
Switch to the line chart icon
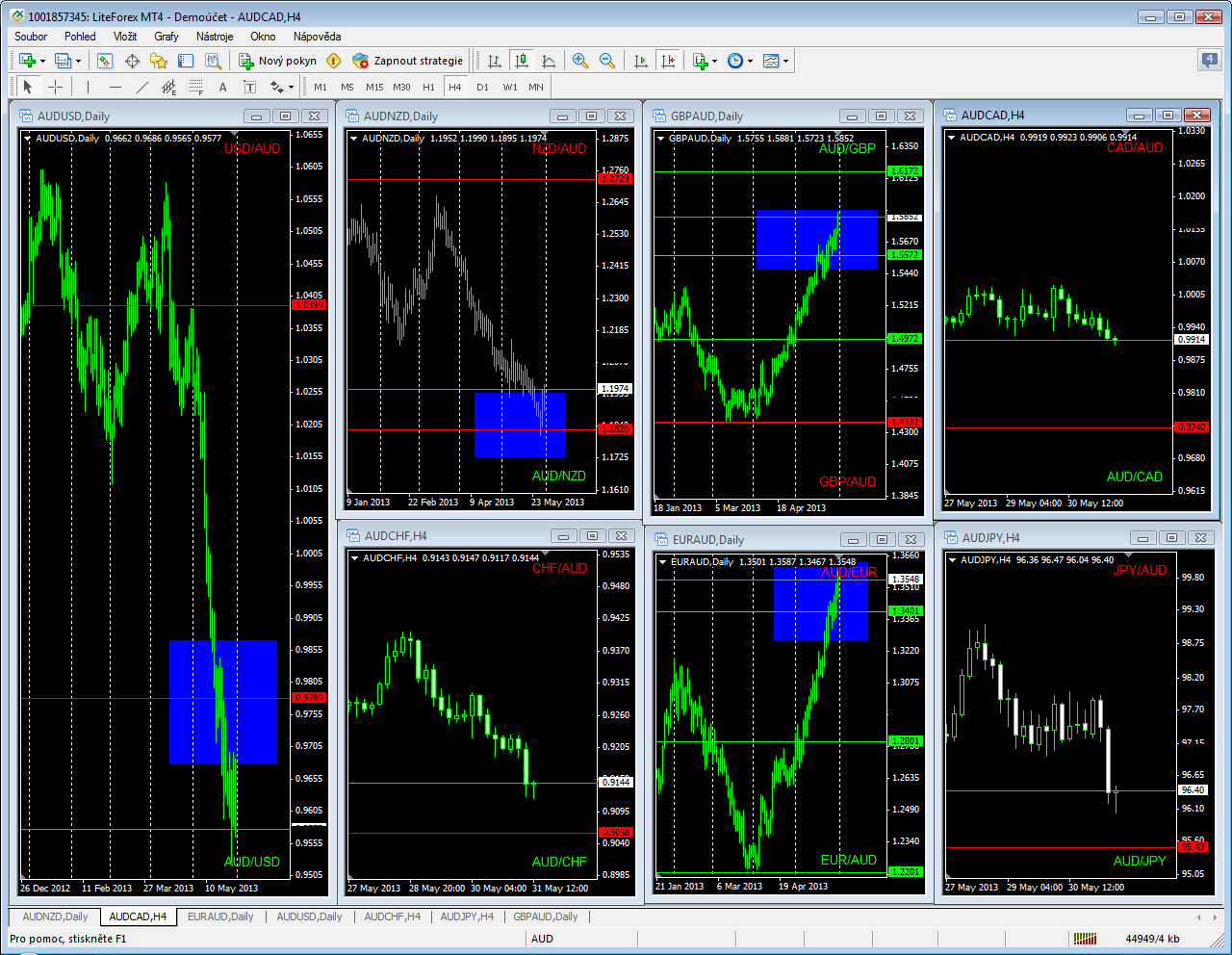click(x=549, y=61)
